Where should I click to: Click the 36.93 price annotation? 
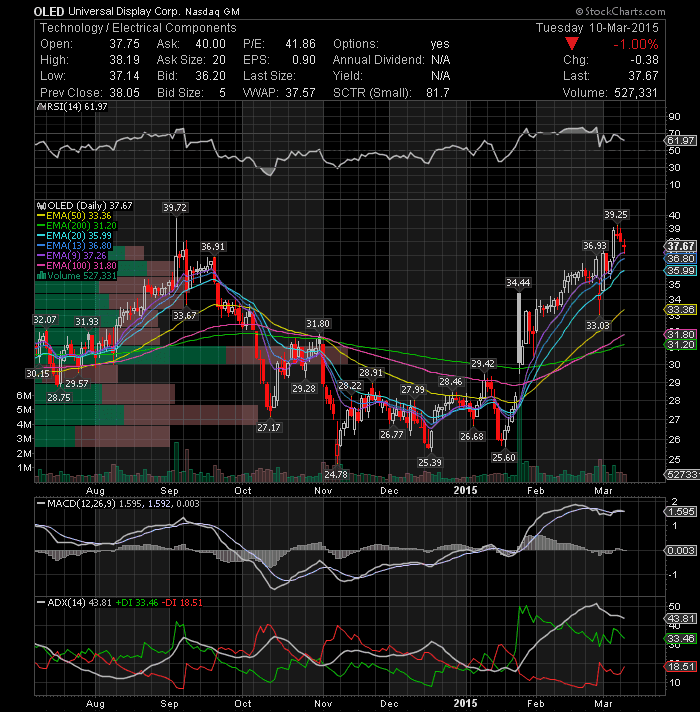point(595,246)
